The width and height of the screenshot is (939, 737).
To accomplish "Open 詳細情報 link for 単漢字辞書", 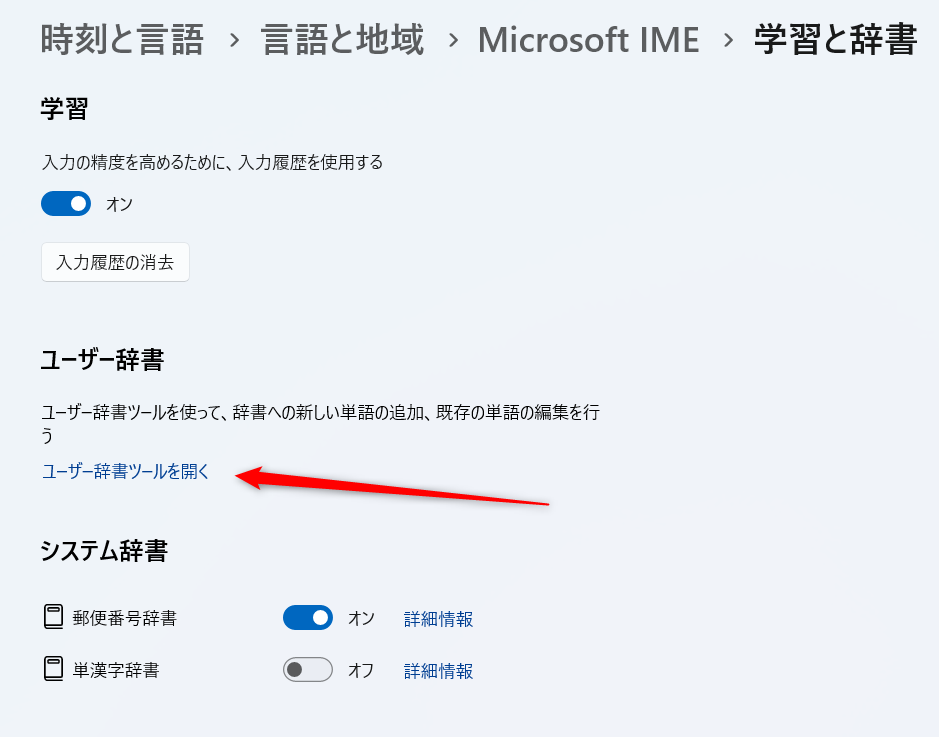I will coord(438,671).
